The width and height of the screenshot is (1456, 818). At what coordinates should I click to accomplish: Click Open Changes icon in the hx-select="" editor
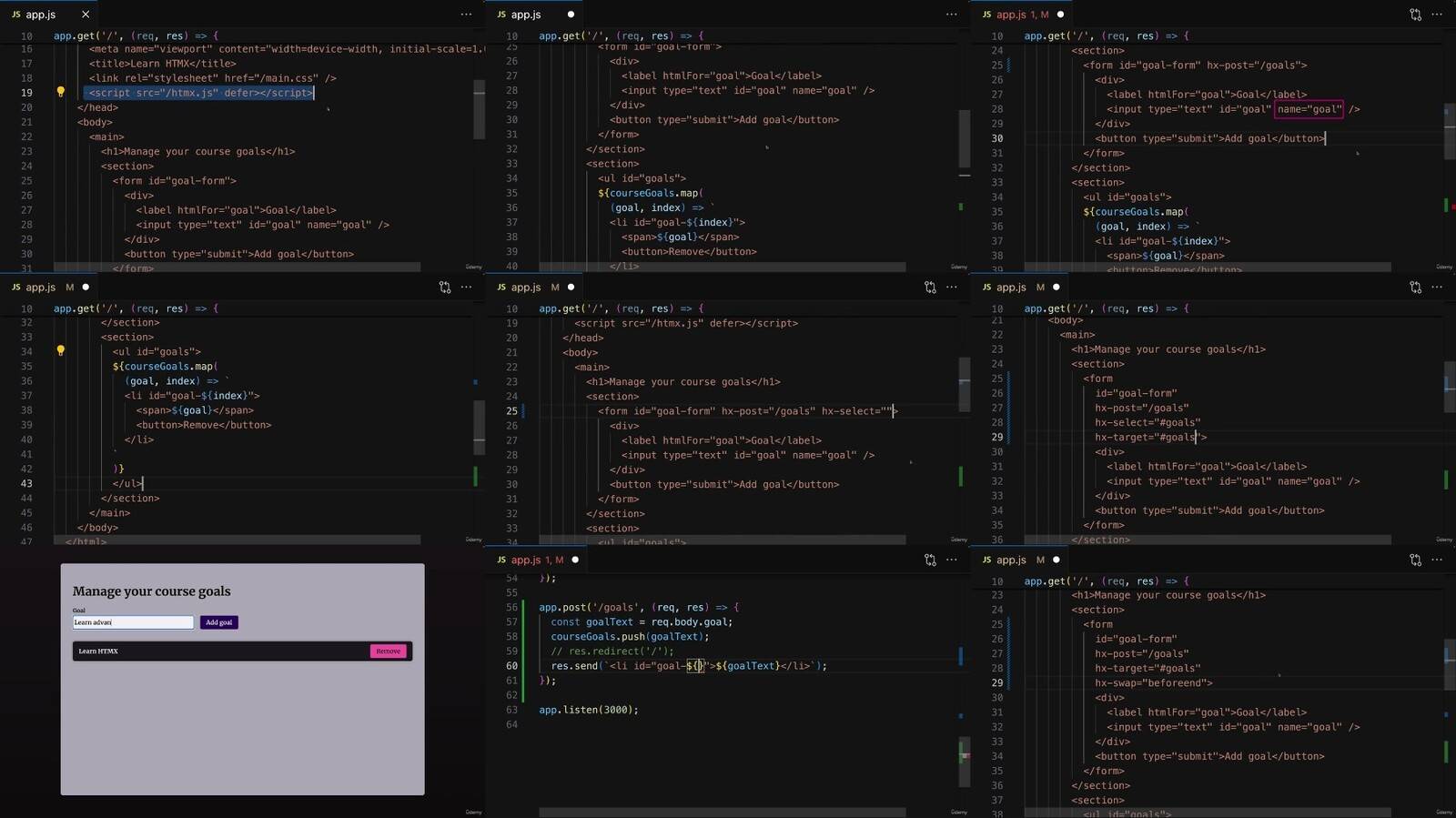pyautogui.click(x=930, y=288)
